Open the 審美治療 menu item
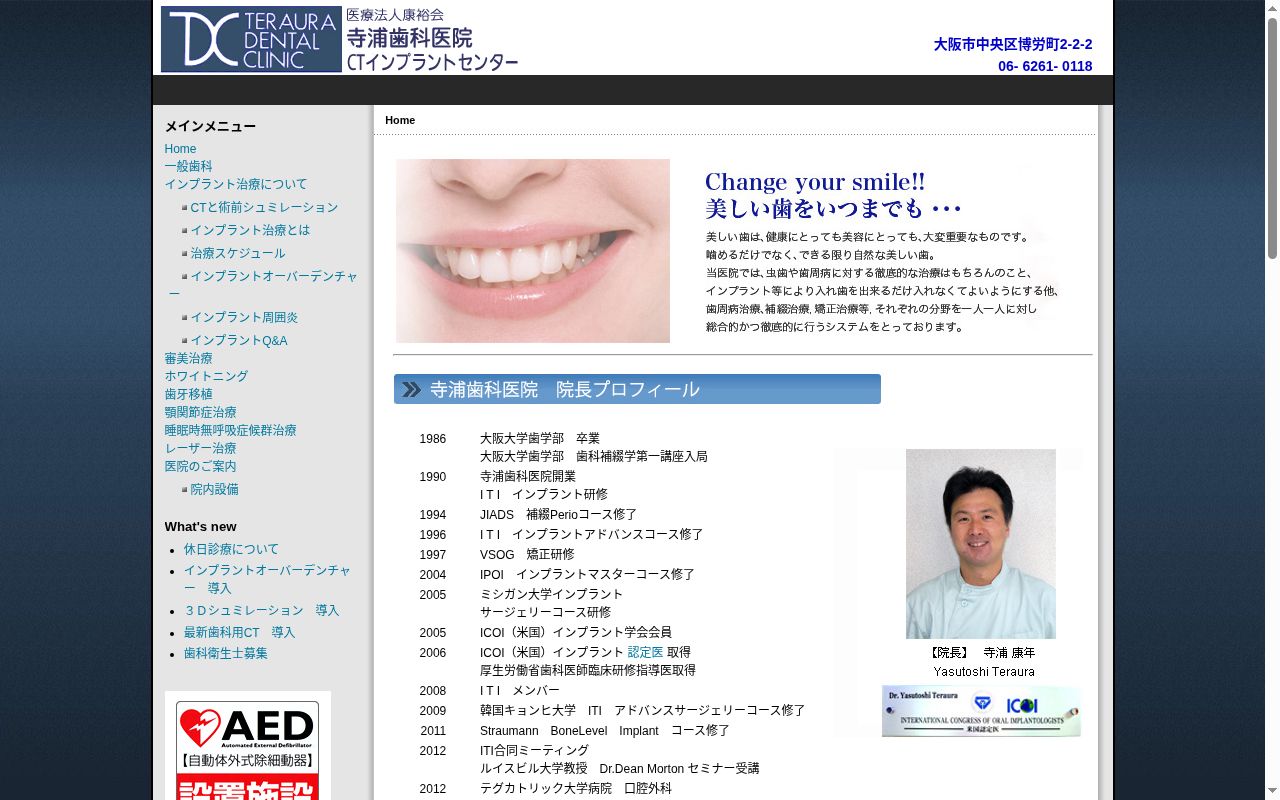This screenshot has height=800, width=1280. pyautogui.click(x=189, y=359)
